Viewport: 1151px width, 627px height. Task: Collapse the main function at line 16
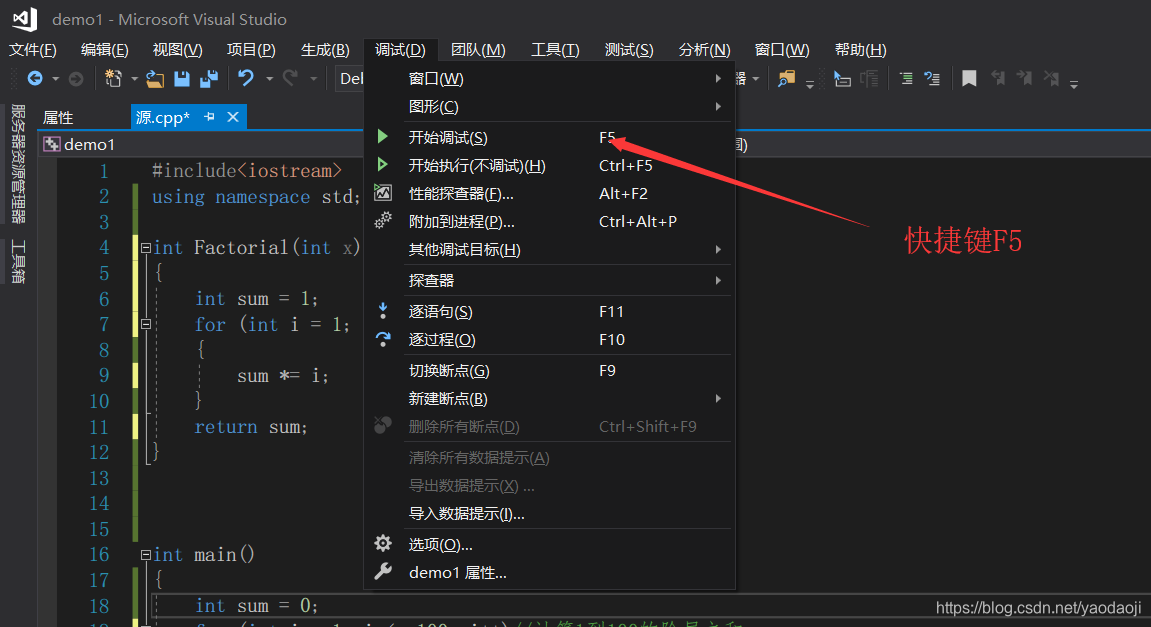pyautogui.click(x=146, y=555)
